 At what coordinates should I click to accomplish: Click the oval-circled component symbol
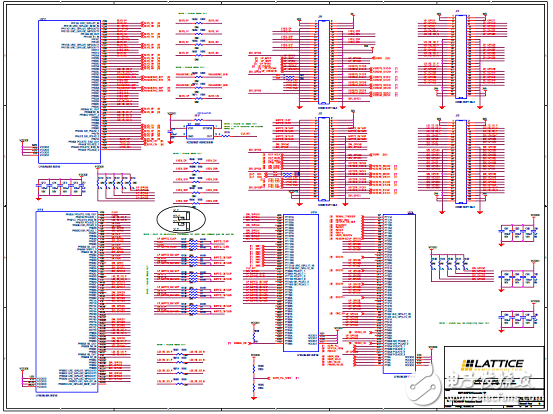tap(181, 219)
